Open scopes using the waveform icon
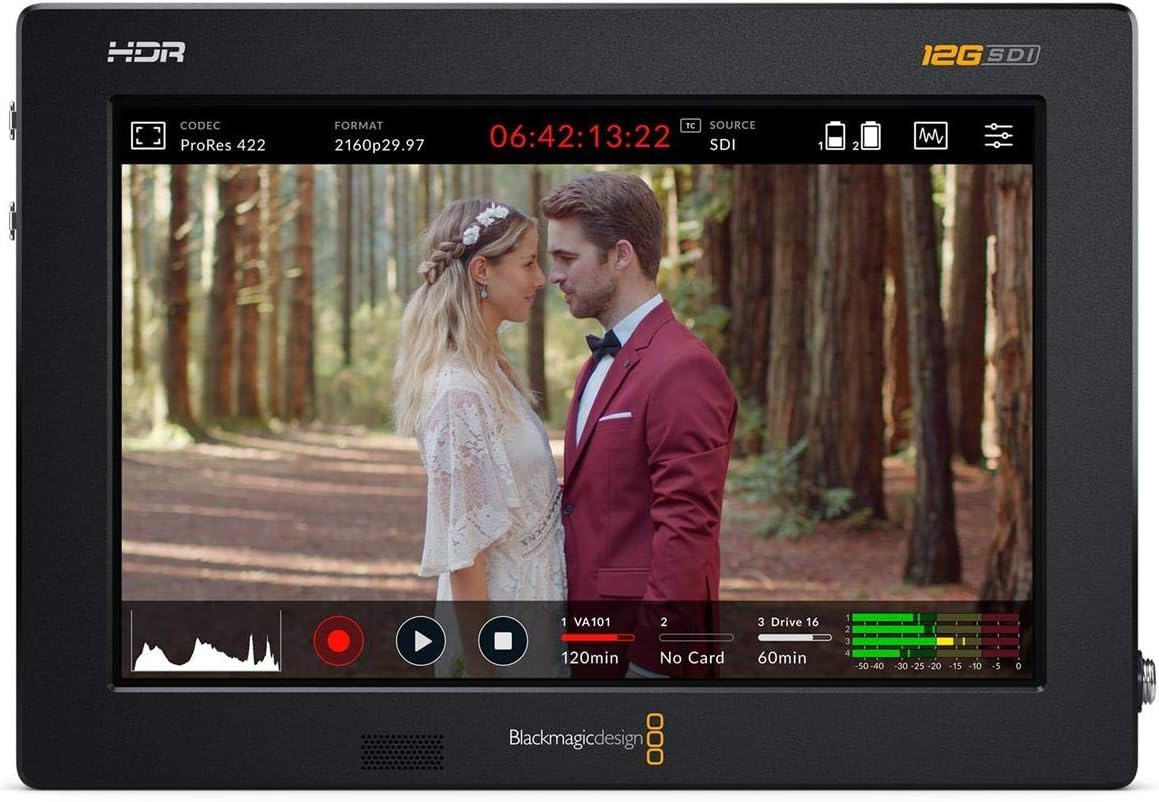This screenshot has width=1159, height=802. point(930,133)
